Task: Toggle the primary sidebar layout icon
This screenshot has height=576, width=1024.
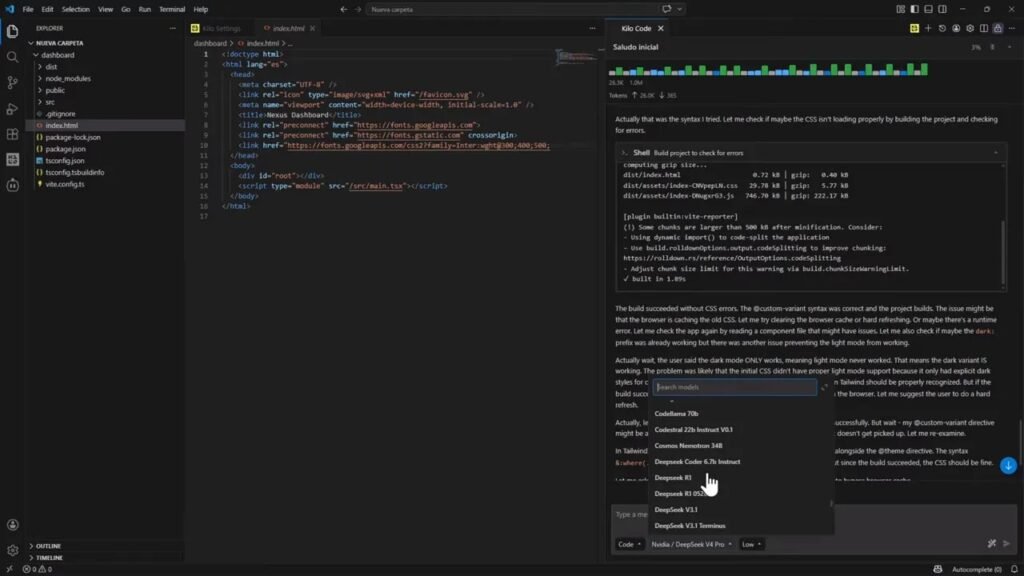Action: coord(914,9)
